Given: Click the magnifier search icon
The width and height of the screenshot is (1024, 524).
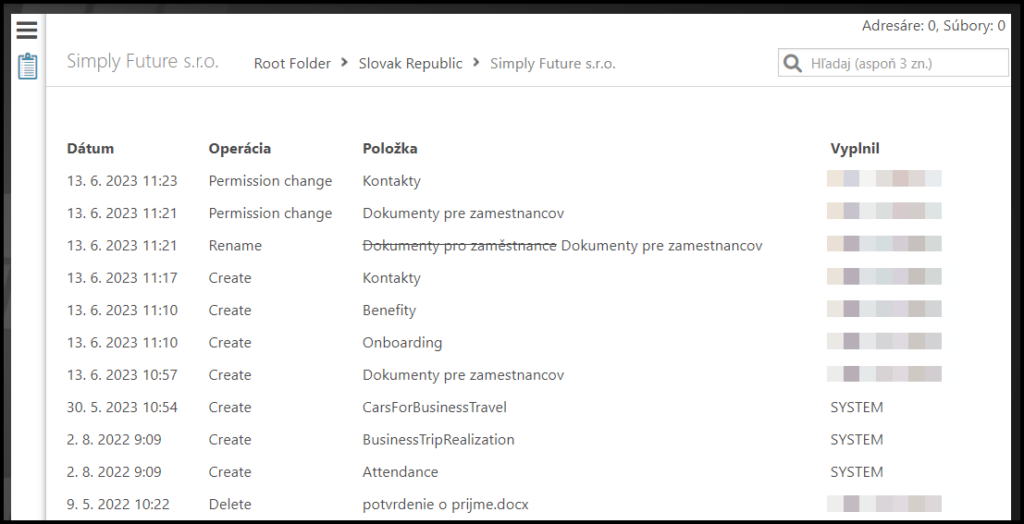Looking at the screenshot, I should coord(793,63).
